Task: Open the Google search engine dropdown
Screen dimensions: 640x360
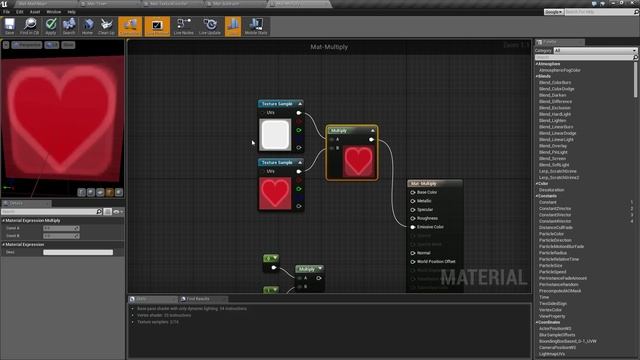Action: [x=553, y=12]
